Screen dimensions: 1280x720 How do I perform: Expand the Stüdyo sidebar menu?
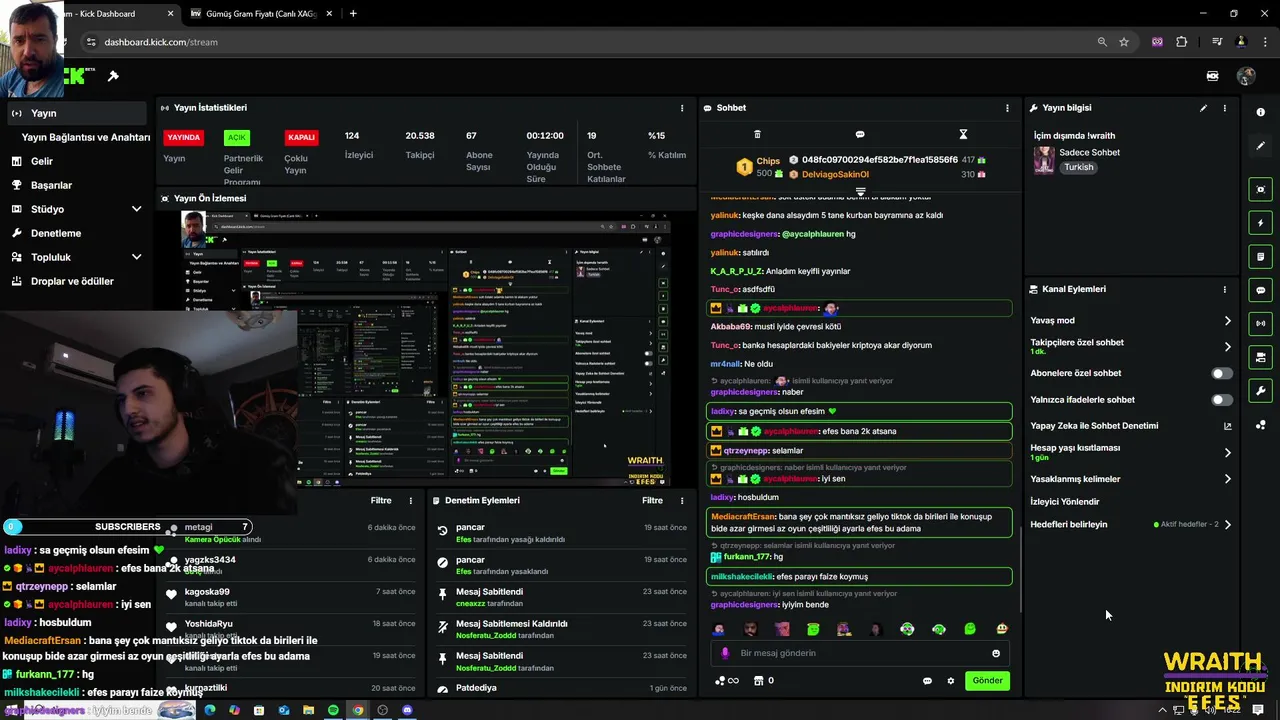pos(136,209)
